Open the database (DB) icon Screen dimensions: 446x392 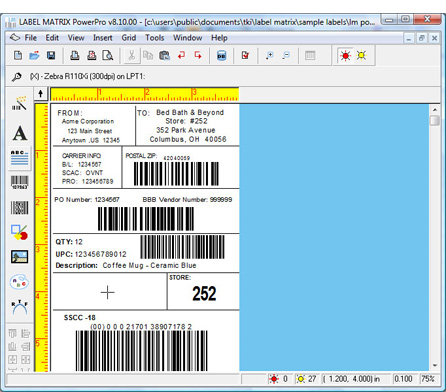click(x=222, y=55)
